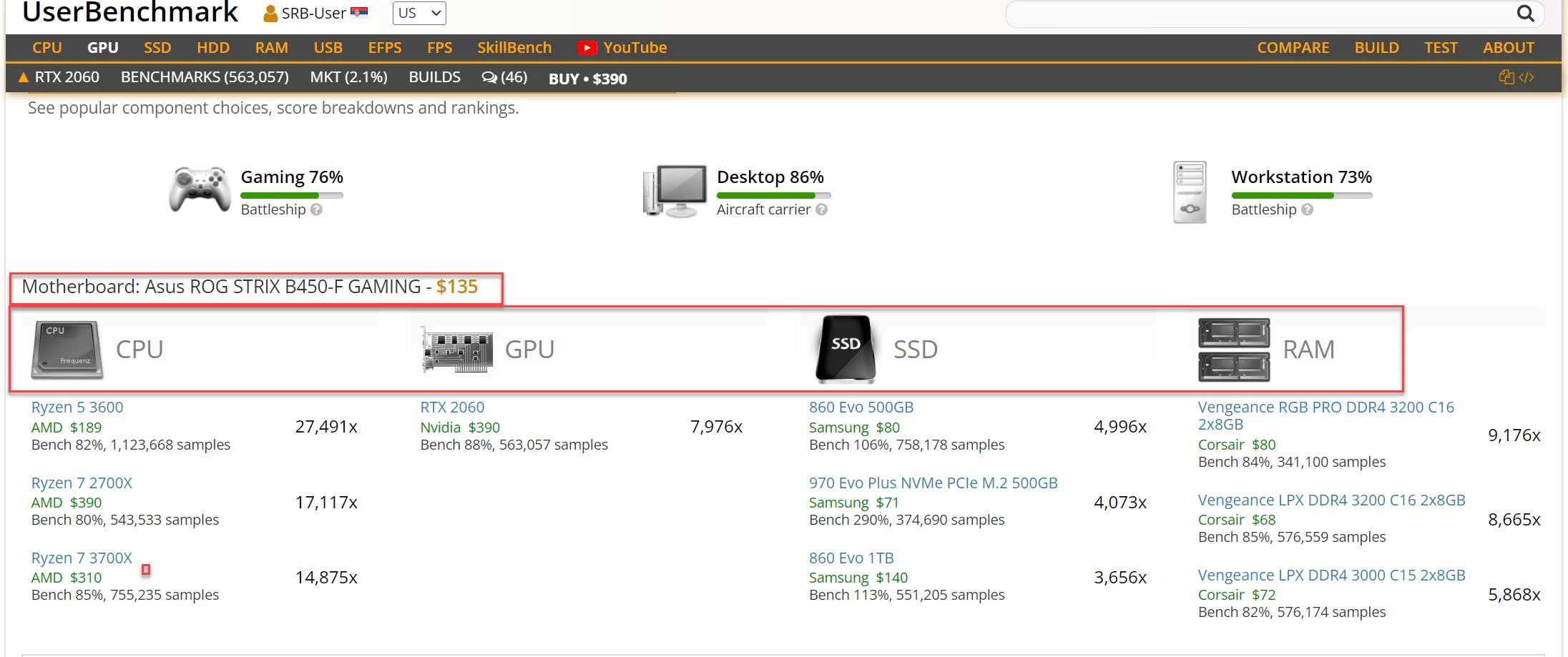Screen dimensions: 1568x657
Task: Click the GPU graphics card icon
Action: click(456, 350)
